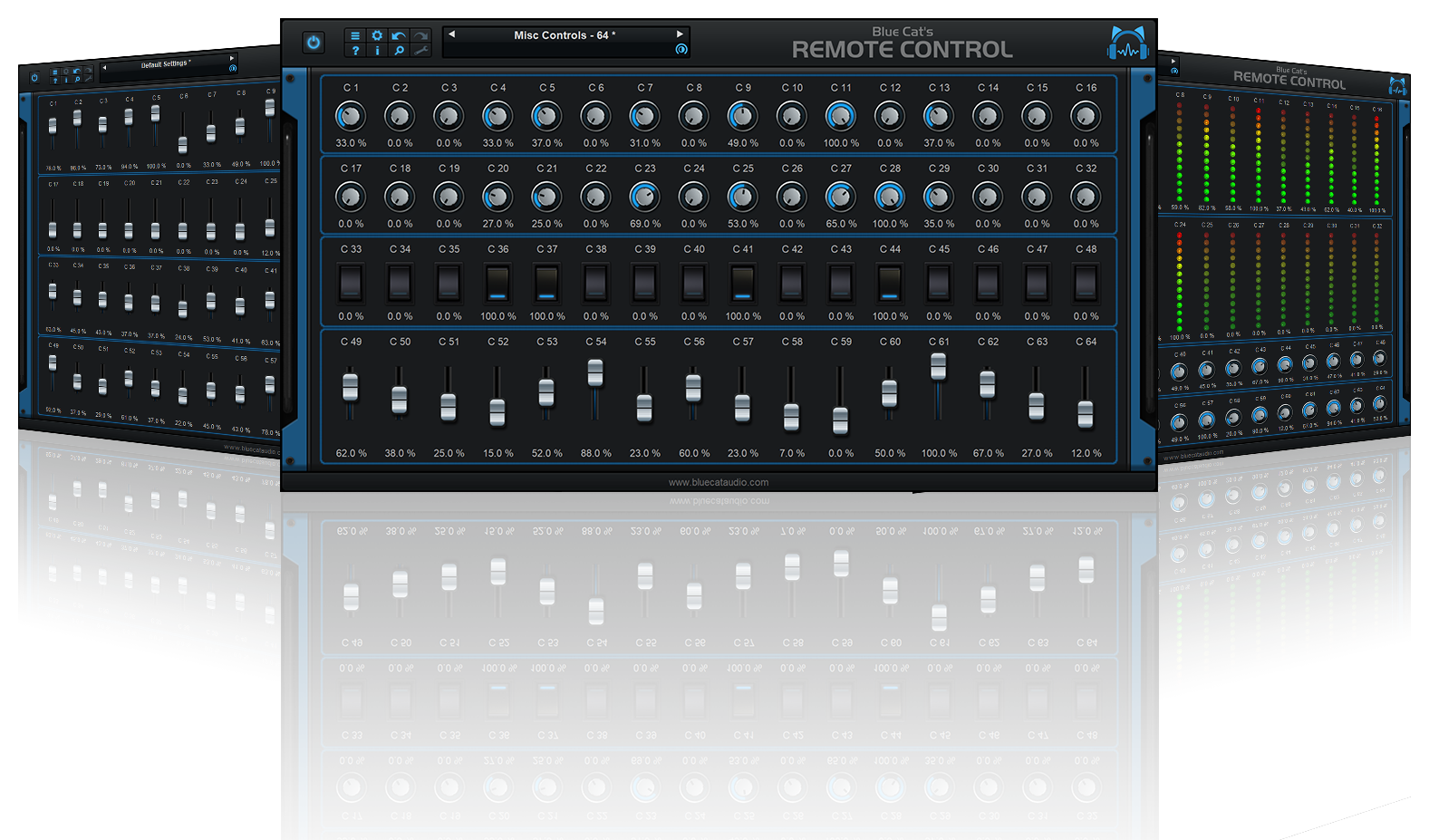Enable the C 46 switch
1429x840 pixels.
pyautogui.click(x=988, y=283)
